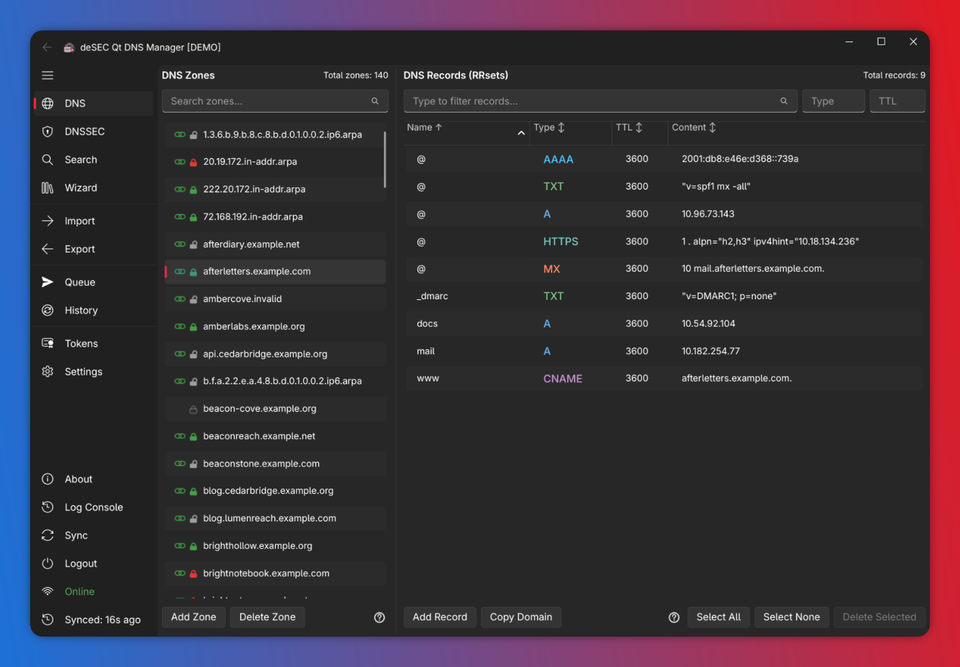960x667 pixels.
Task: Focus the Type filter field
Action: [x=833, y=101]
